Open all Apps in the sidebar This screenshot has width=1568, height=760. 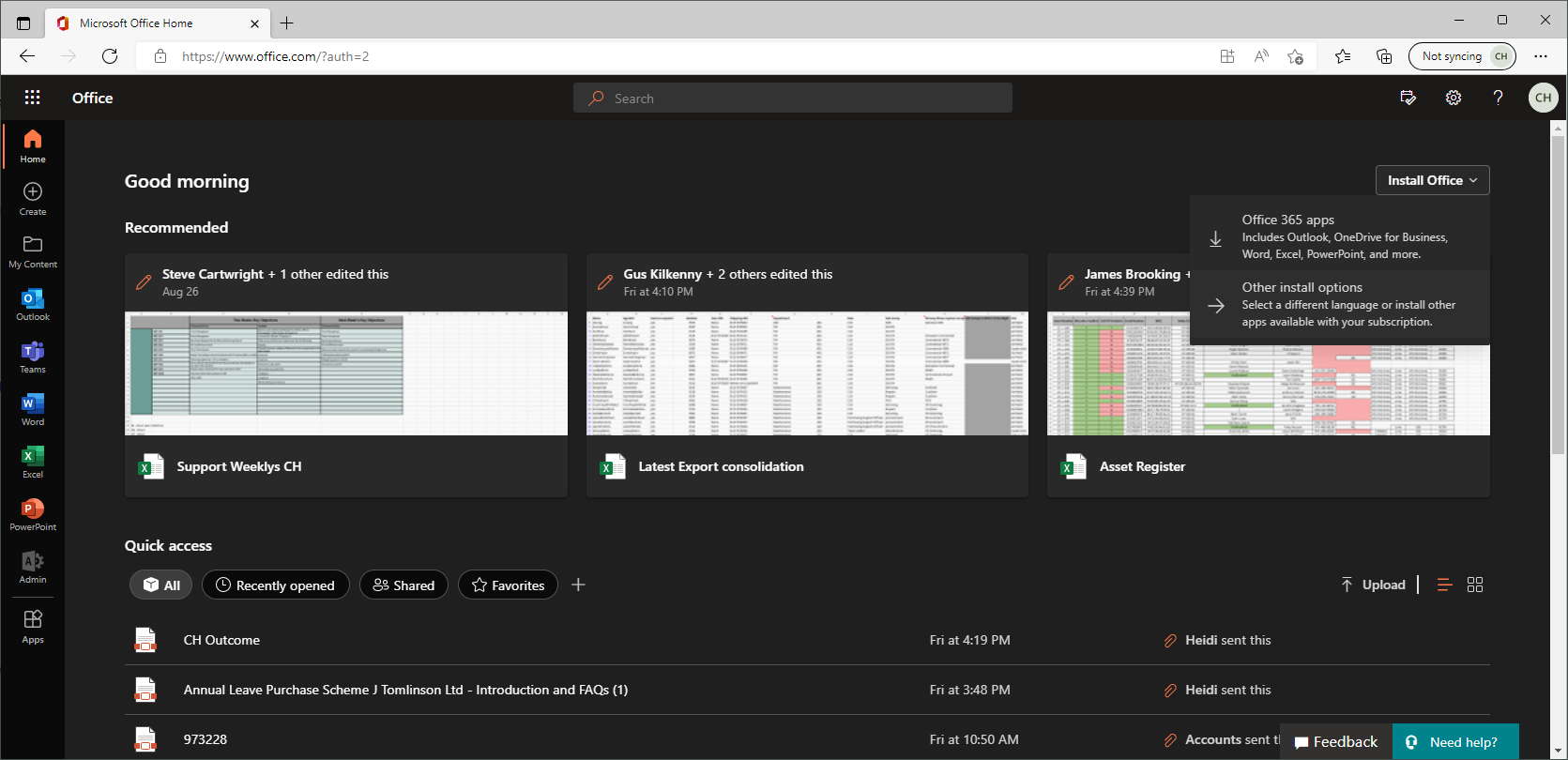[x=33, y=626]
